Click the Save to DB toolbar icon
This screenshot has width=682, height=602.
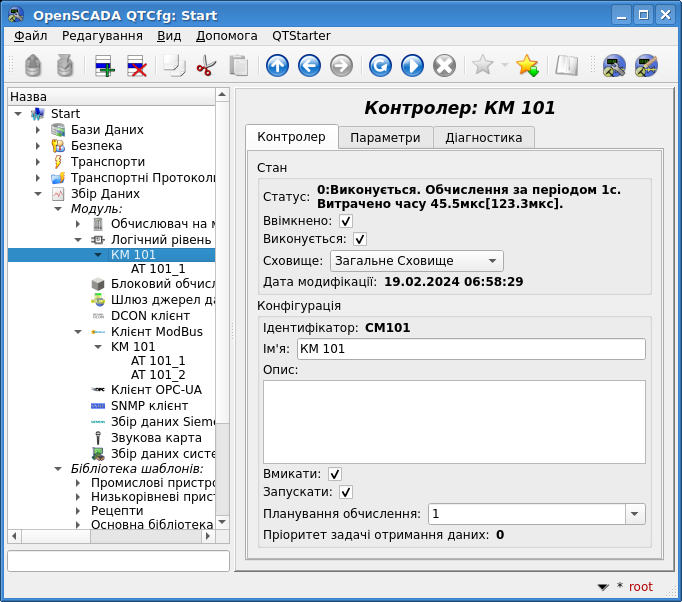click(x=65, y=66)
